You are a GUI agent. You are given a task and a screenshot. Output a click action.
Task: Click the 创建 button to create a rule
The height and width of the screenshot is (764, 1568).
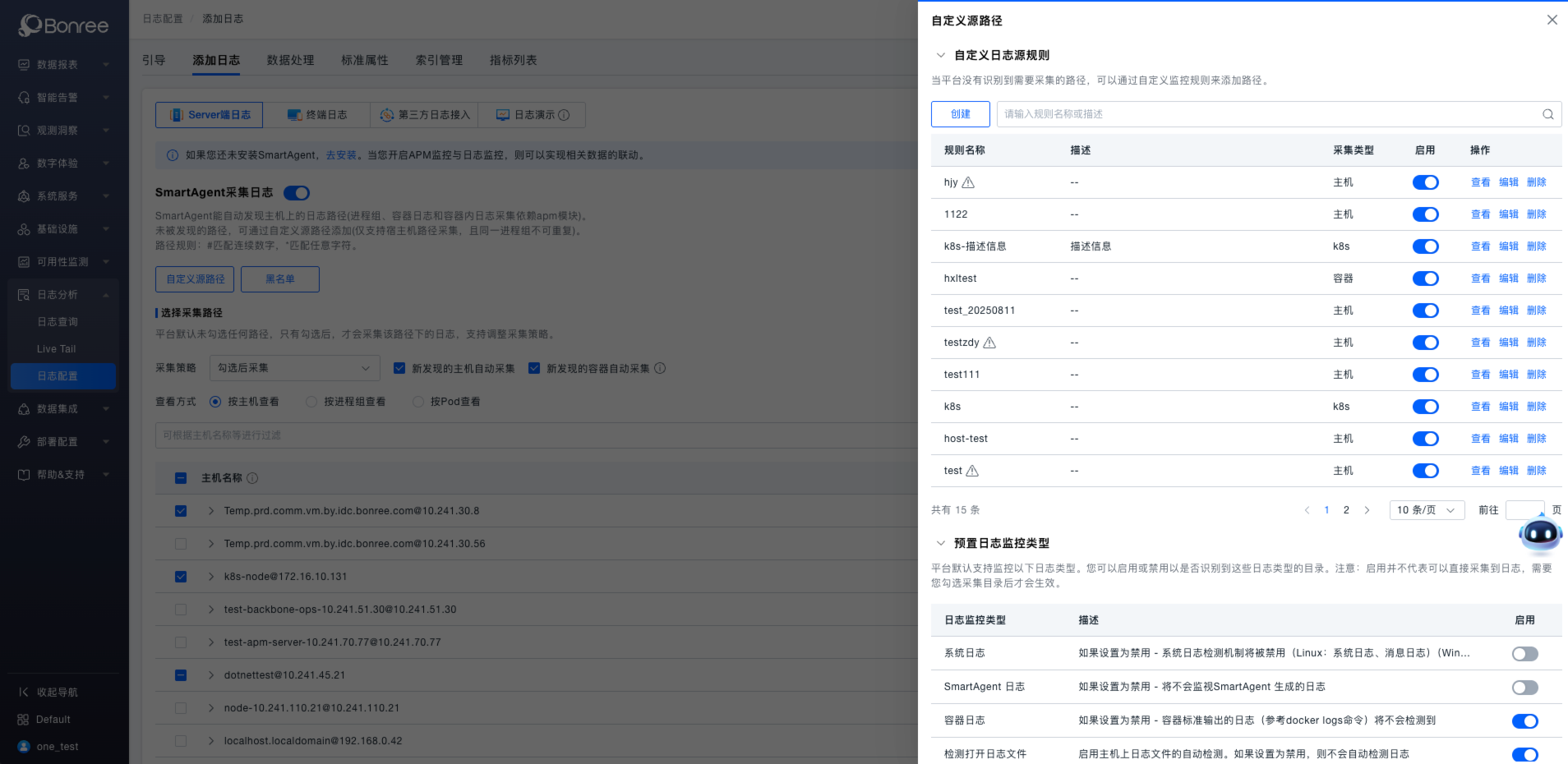coord(960,114)
